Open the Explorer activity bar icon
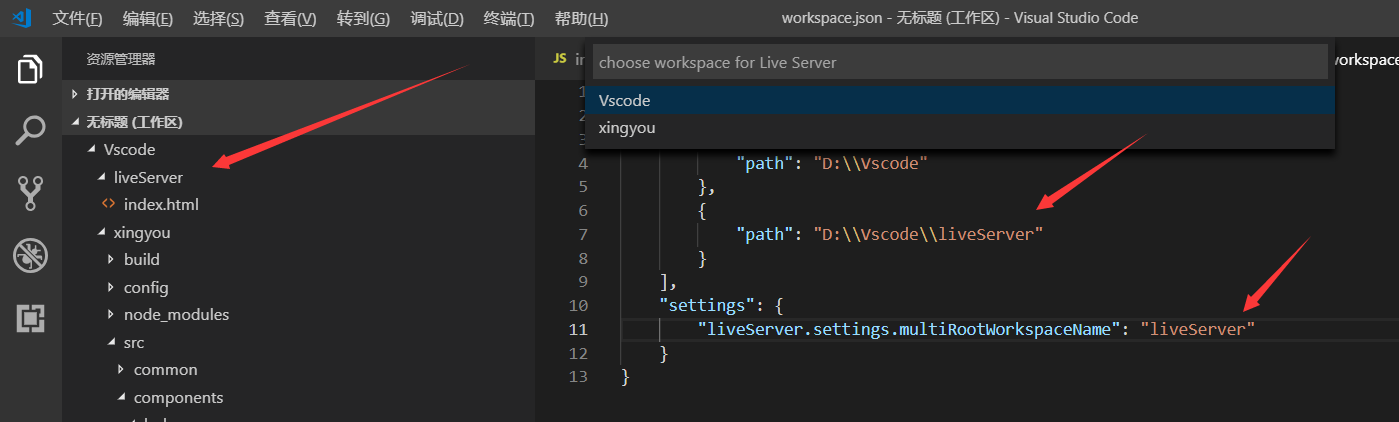 click(x=30, y=69)
